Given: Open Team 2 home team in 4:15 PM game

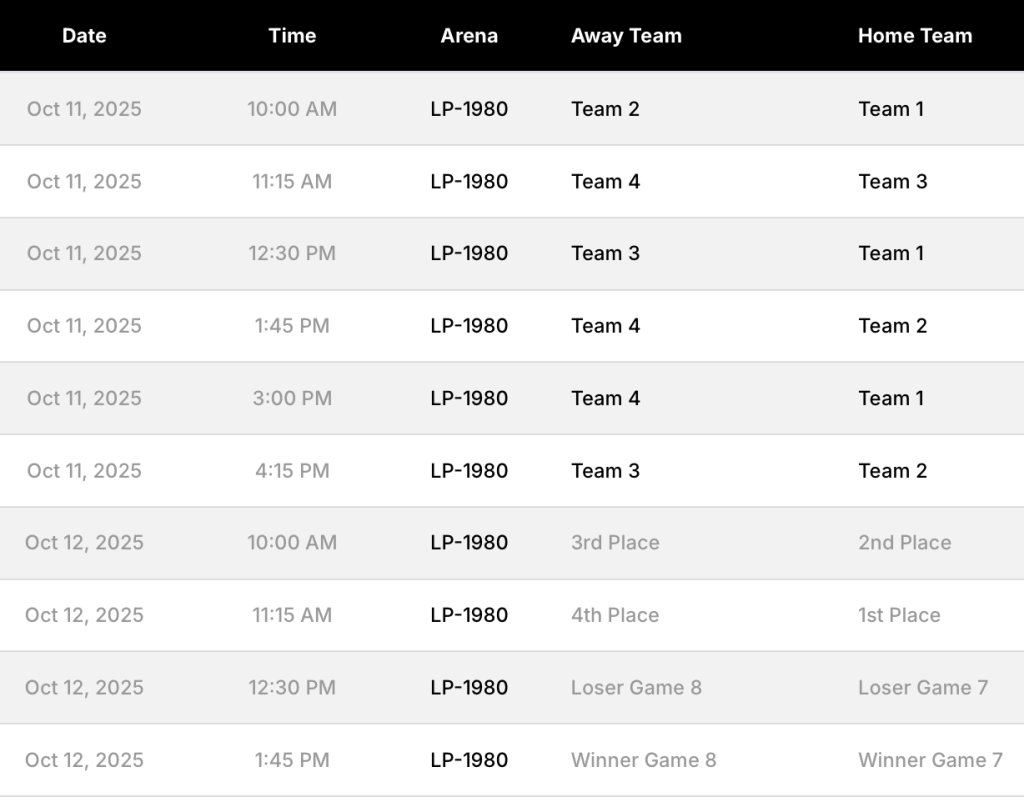Looking at the screenshot, I should click(893, 471).
